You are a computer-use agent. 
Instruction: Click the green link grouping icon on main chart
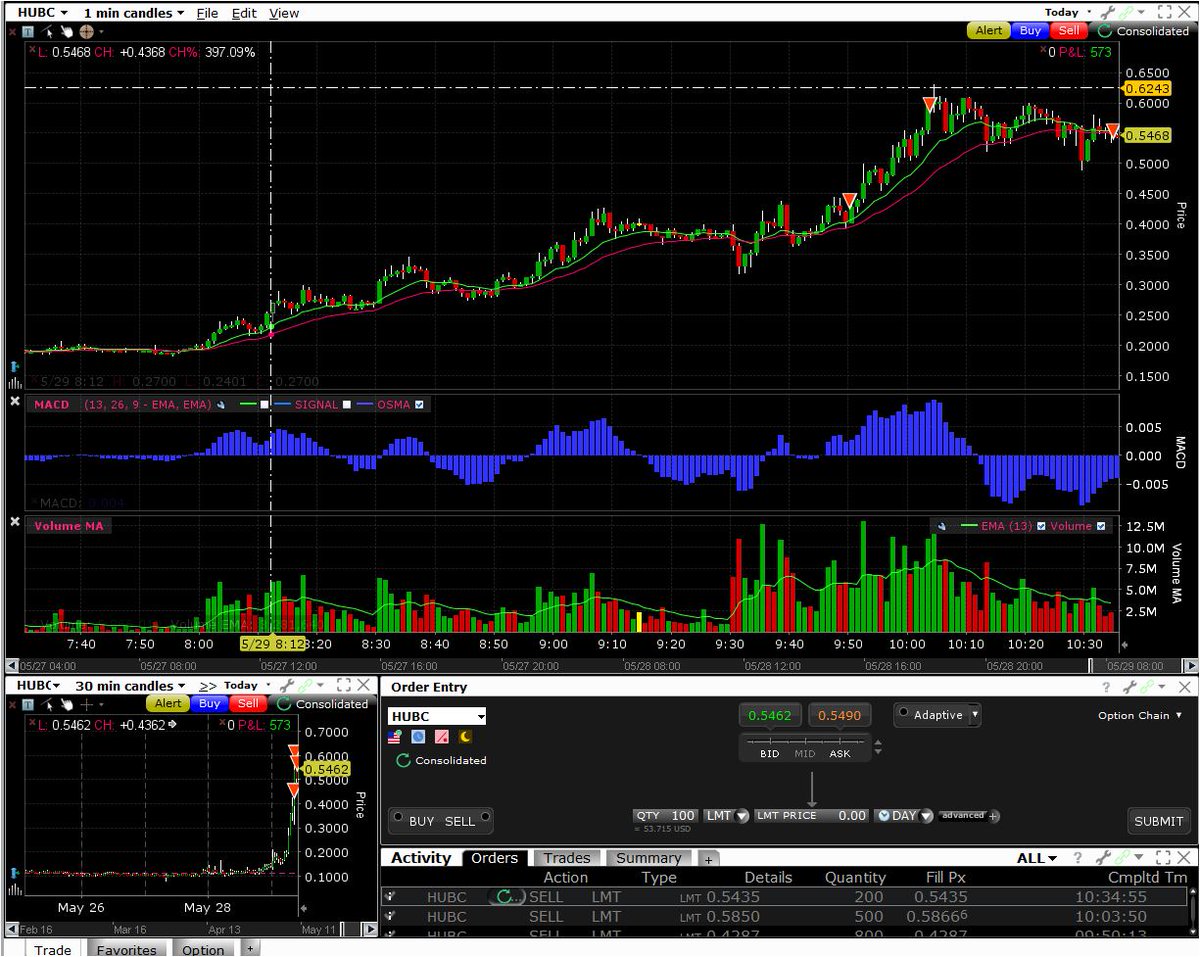(1126, 13)
